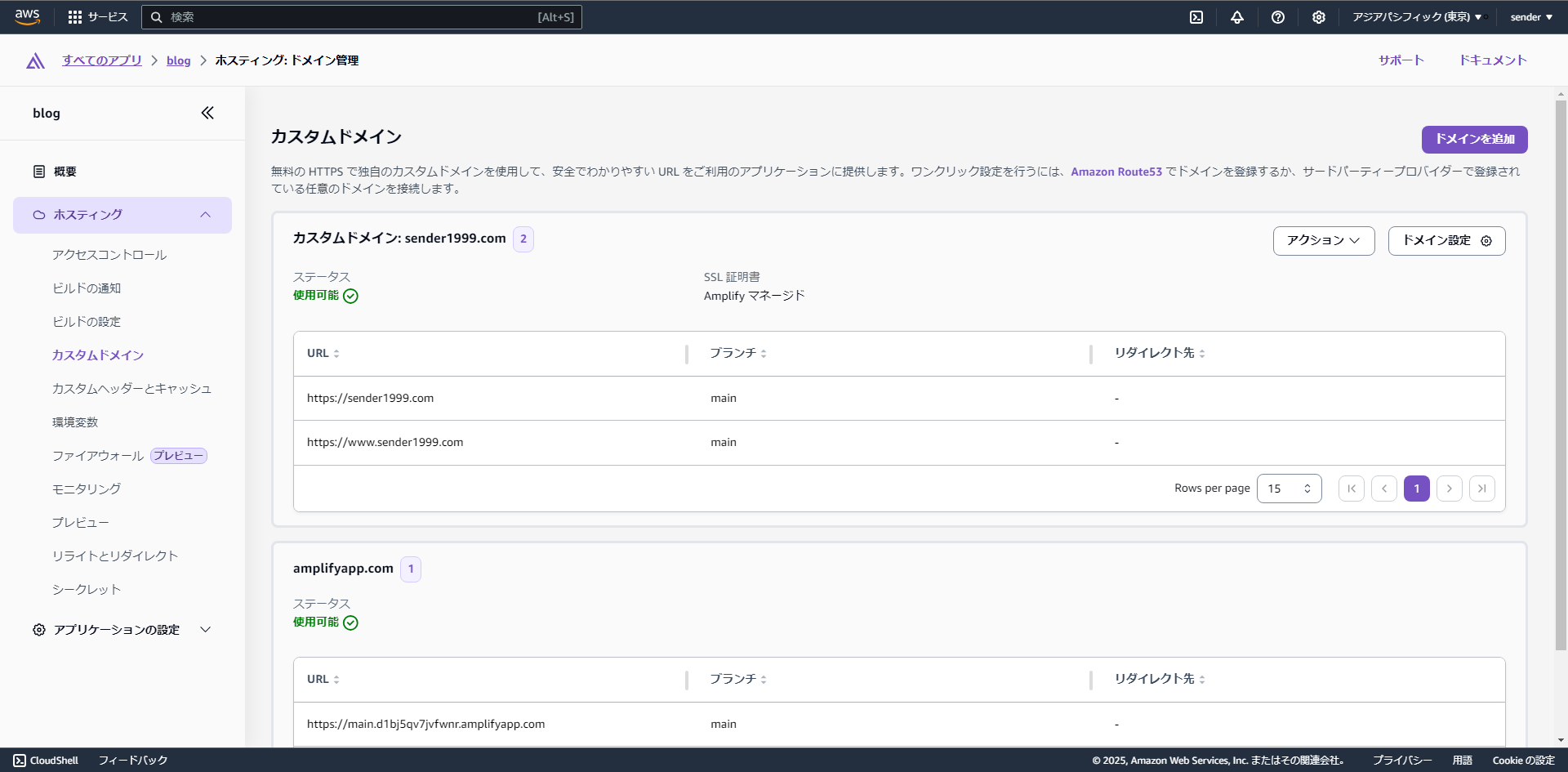Open the services grid menu icon
The width and height of the screenshot is (1568, 772).
[x=75, y=17]
